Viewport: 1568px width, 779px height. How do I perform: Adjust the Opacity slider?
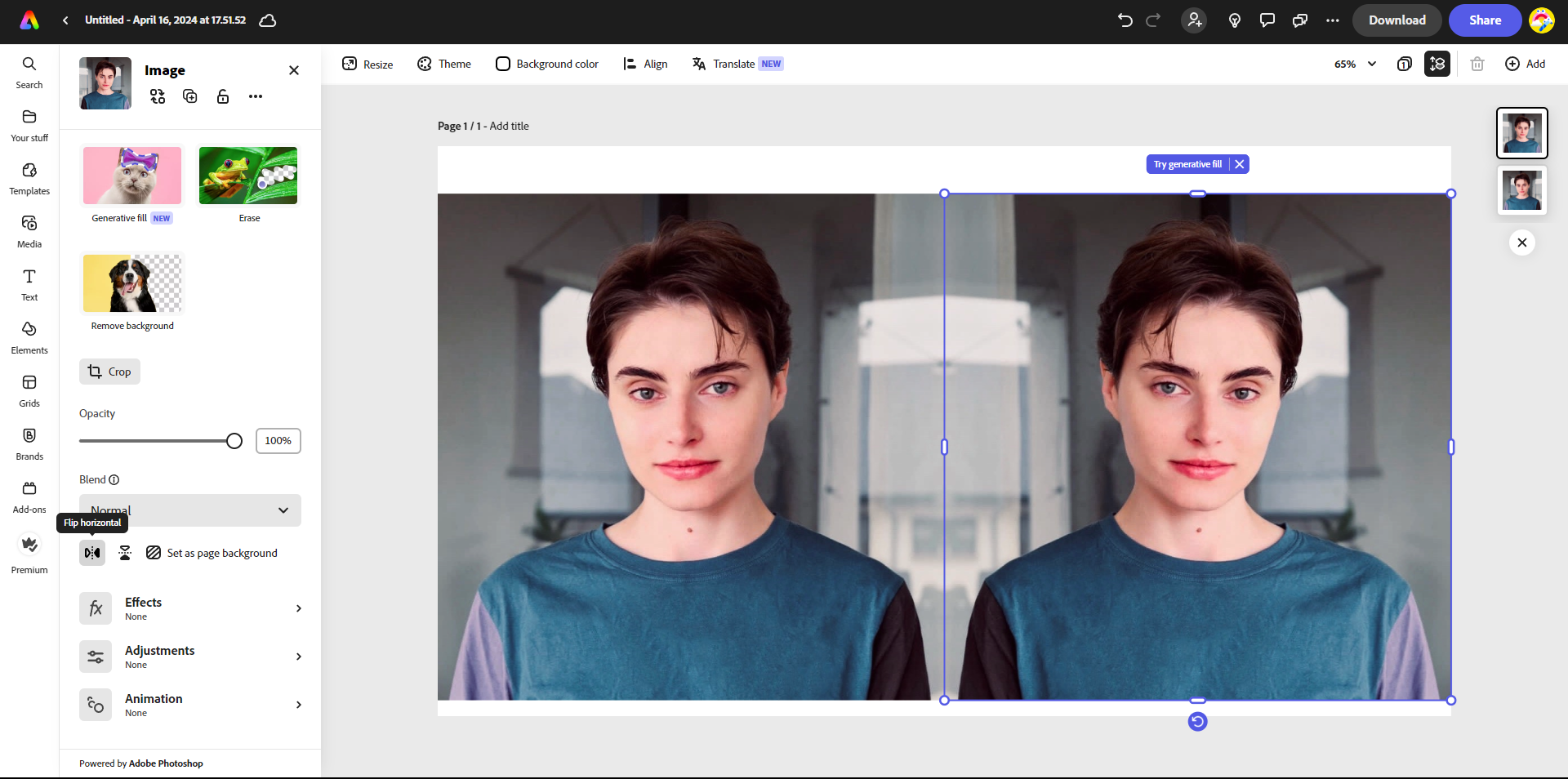coord(234,441)
